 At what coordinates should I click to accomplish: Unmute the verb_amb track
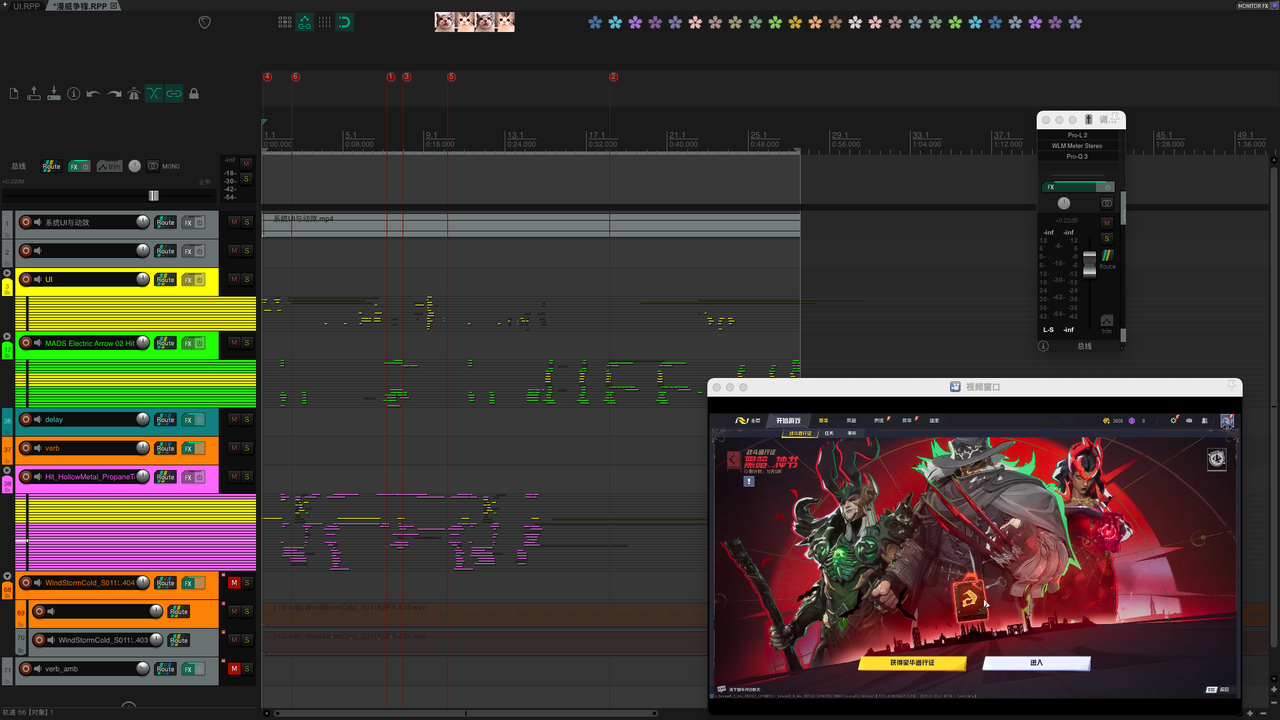pyautogui.click(x=234, y=668)
